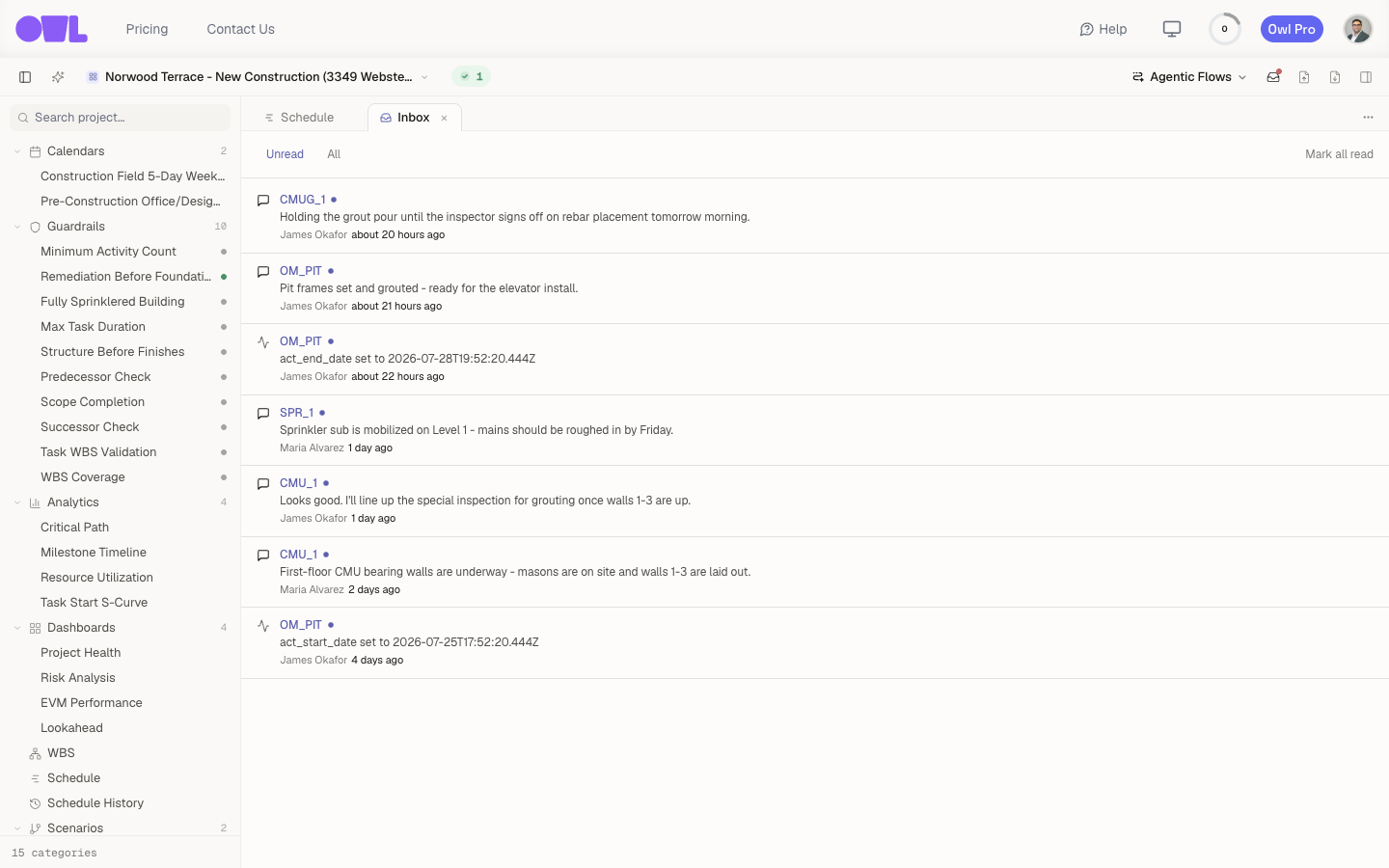The width and height of the screenshot is (1389, 868).
Task: Click the WBS hierarchy icon
Action: click(35, 753)
